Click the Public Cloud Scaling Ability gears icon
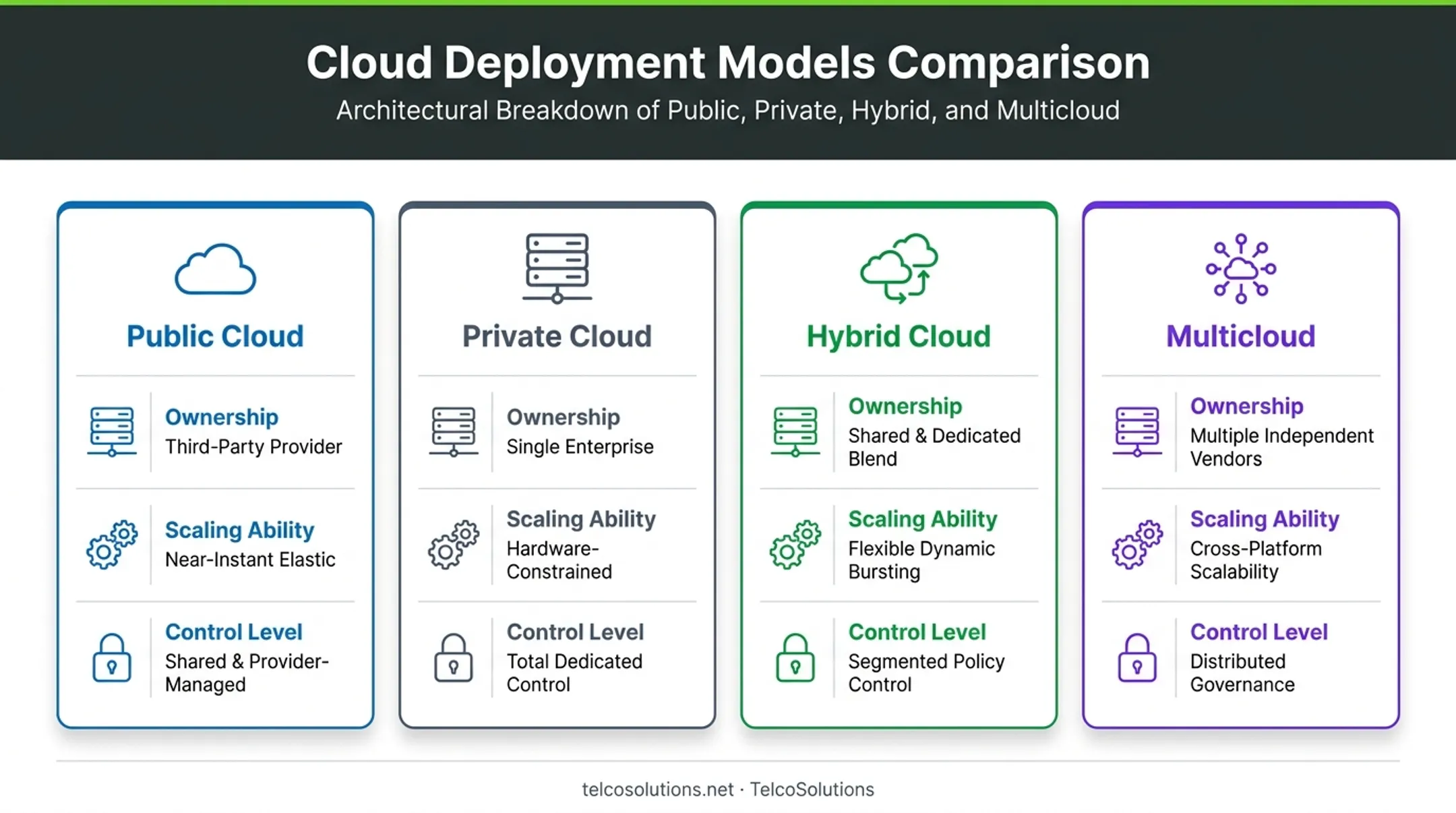The height and width of the screenshot is (813, 1456). pos(112,545)
